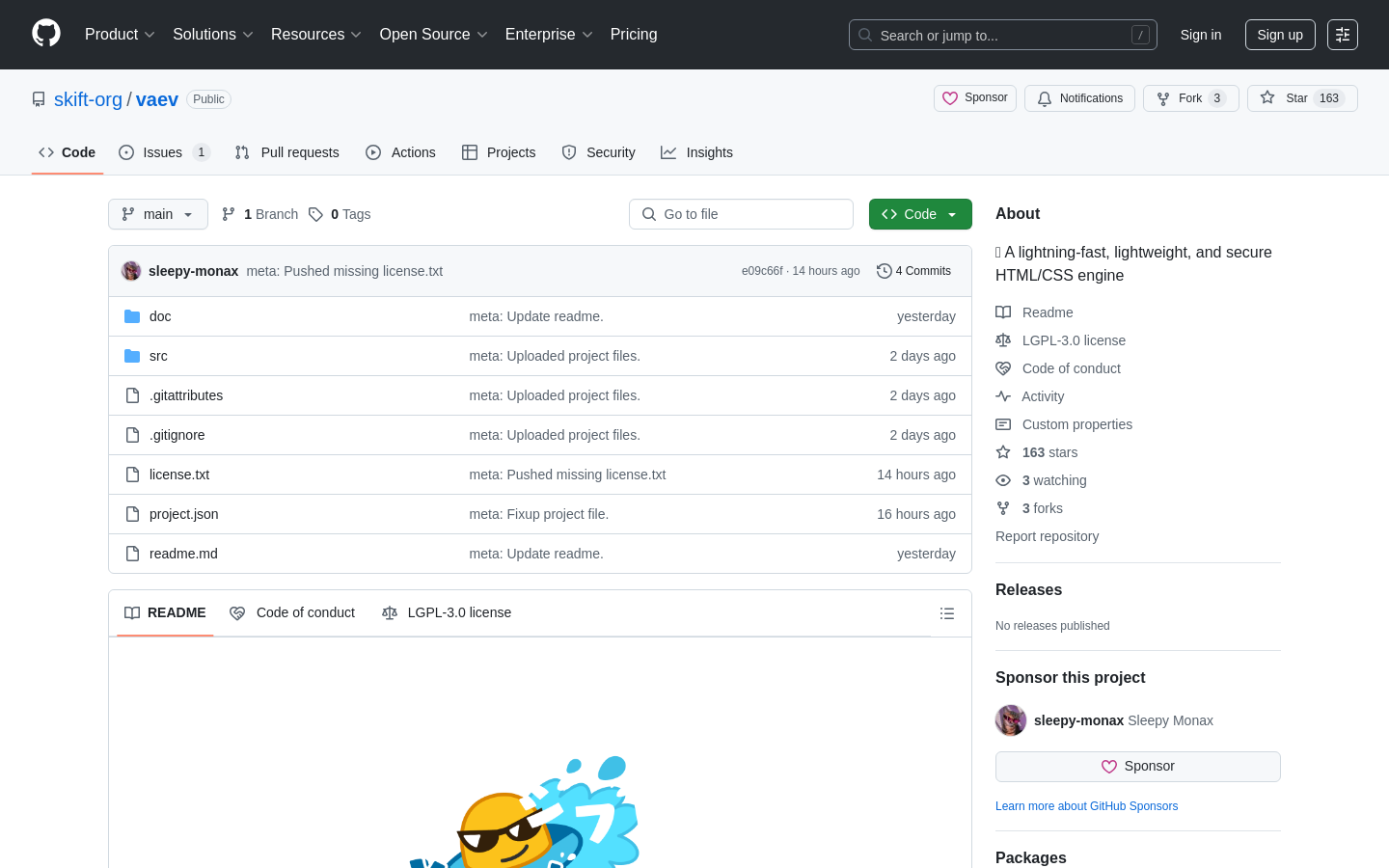Click the license.txt file icon
The height and width of the screenshot is (868, 1389).
click(132, 475)
